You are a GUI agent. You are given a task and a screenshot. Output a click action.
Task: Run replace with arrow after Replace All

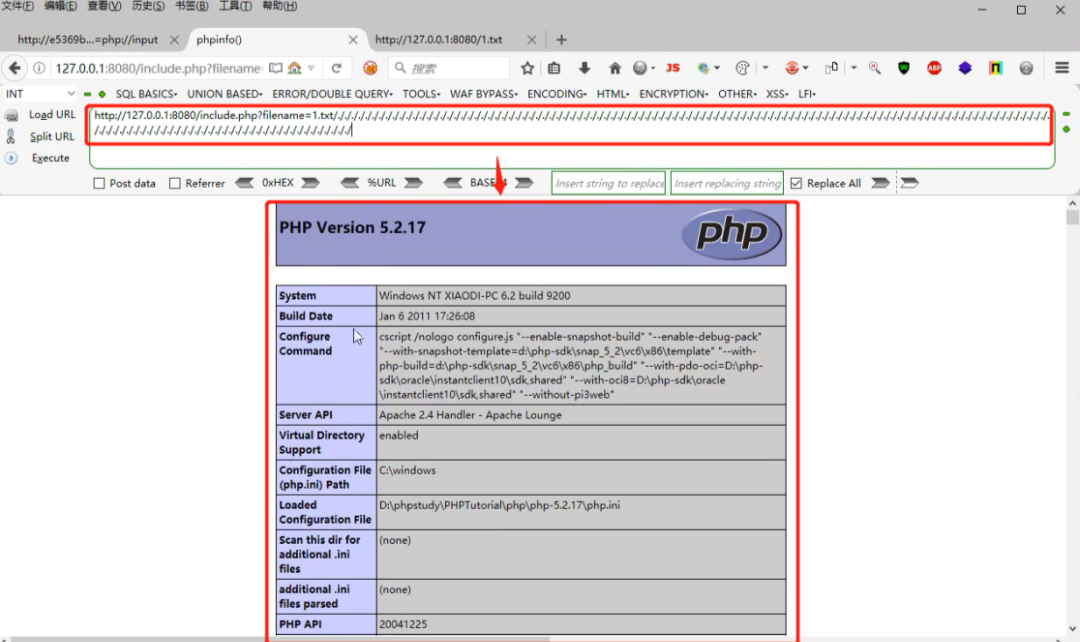pos(880,183)
